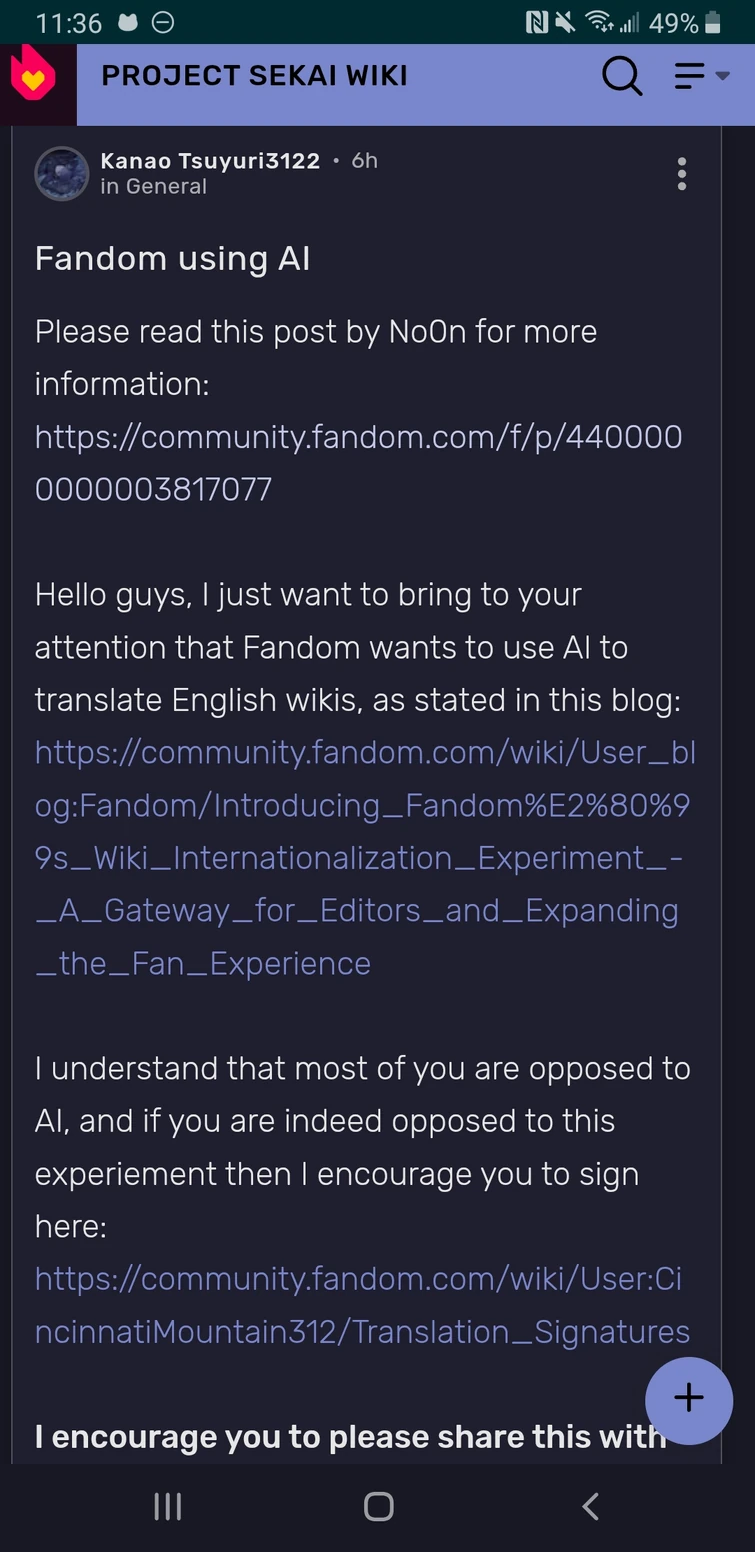This screenshot has height=1552, width=755.
Task: Tap the 6h post timestamp
Action: click(x=365, y=160)
